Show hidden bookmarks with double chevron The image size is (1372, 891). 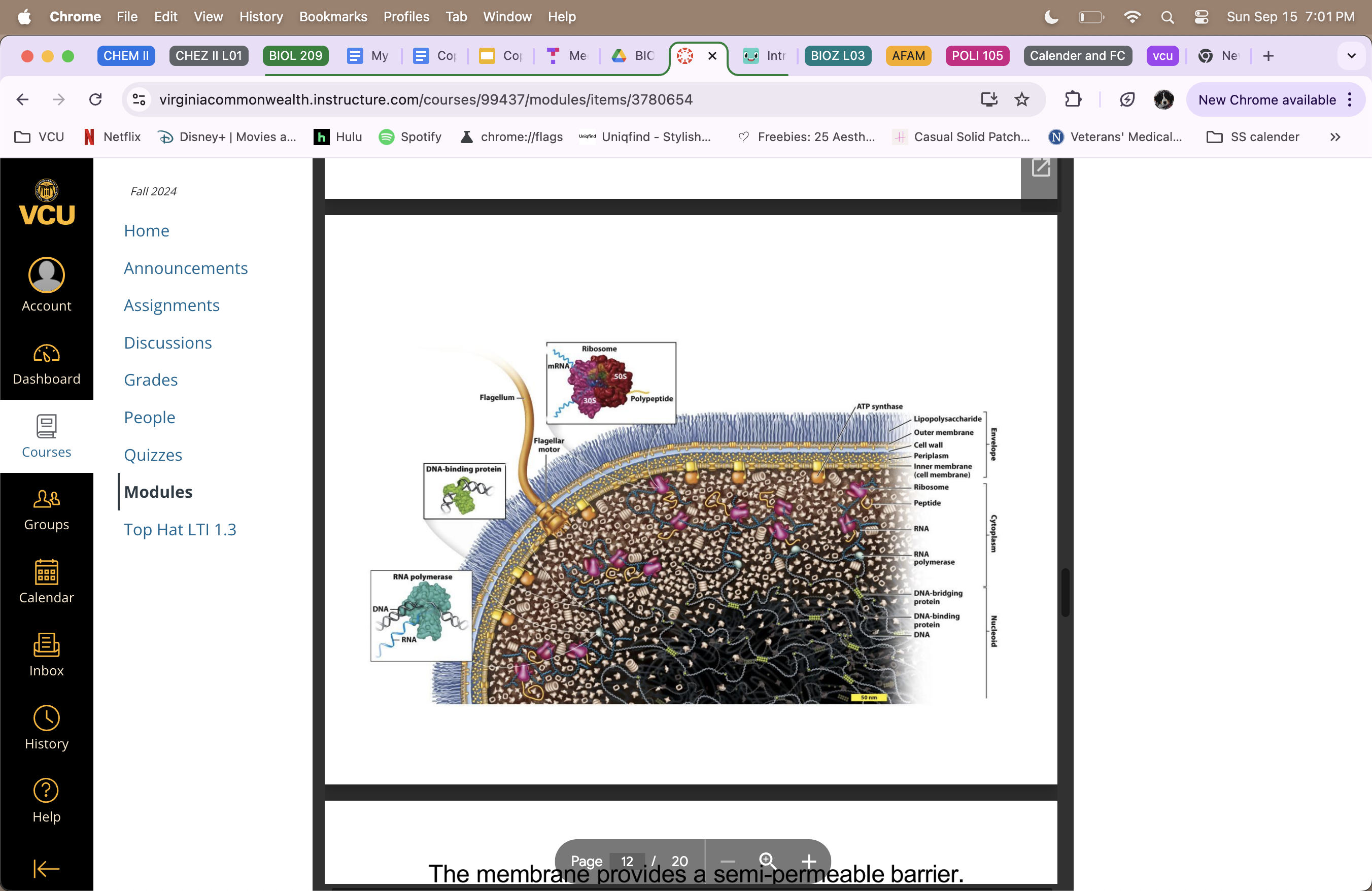pyautogui.click(x=1335, y=137)
